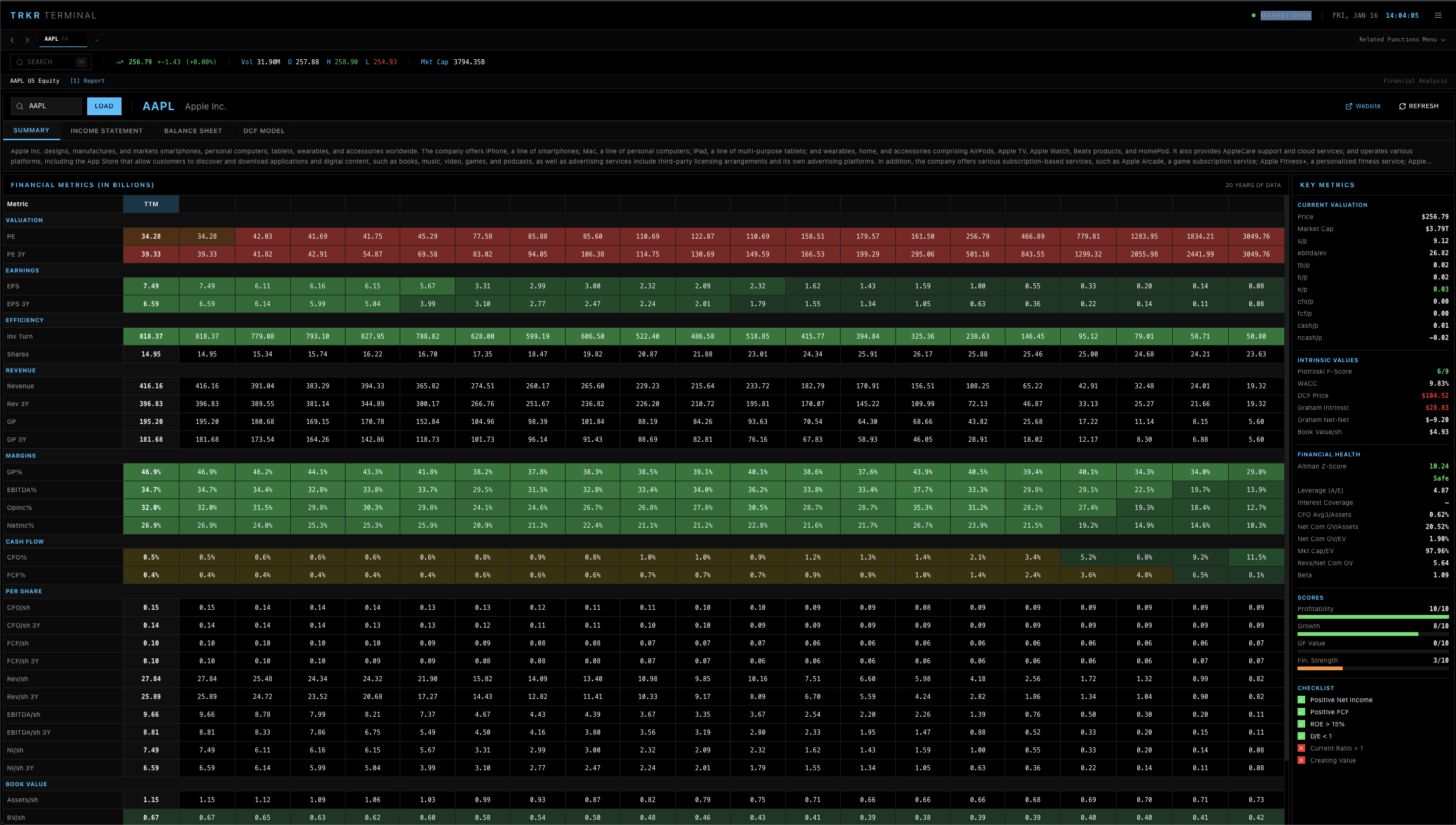Image resolution: width=1456 pixels, height=825 pixels.
Task: Go back with the left arrow
Action: pyautogui.click(x=12, y=39)
